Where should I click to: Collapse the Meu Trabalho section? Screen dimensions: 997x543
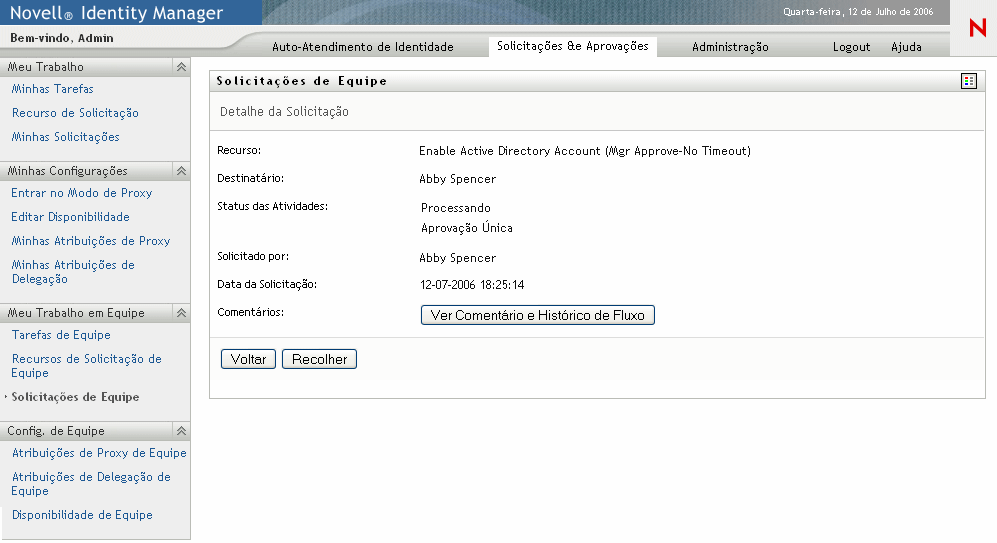click(181, 67)
